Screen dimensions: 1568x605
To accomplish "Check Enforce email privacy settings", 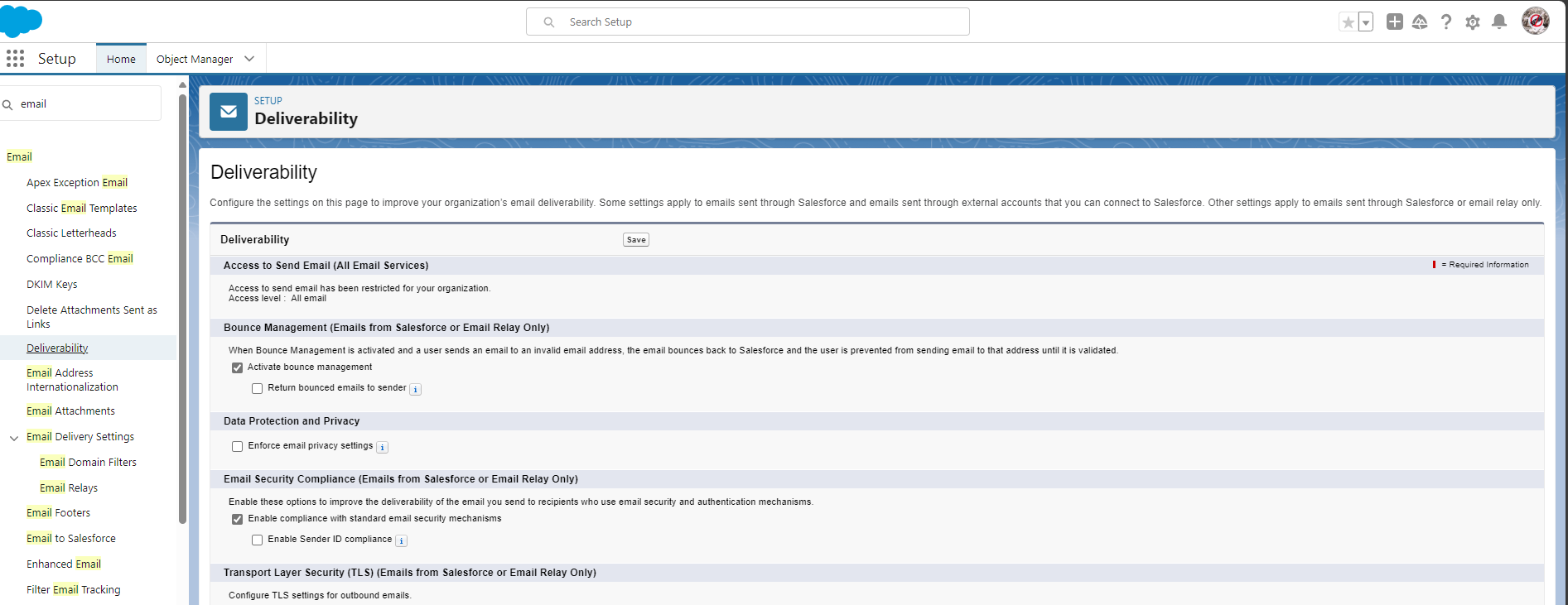I will [237, 446].
